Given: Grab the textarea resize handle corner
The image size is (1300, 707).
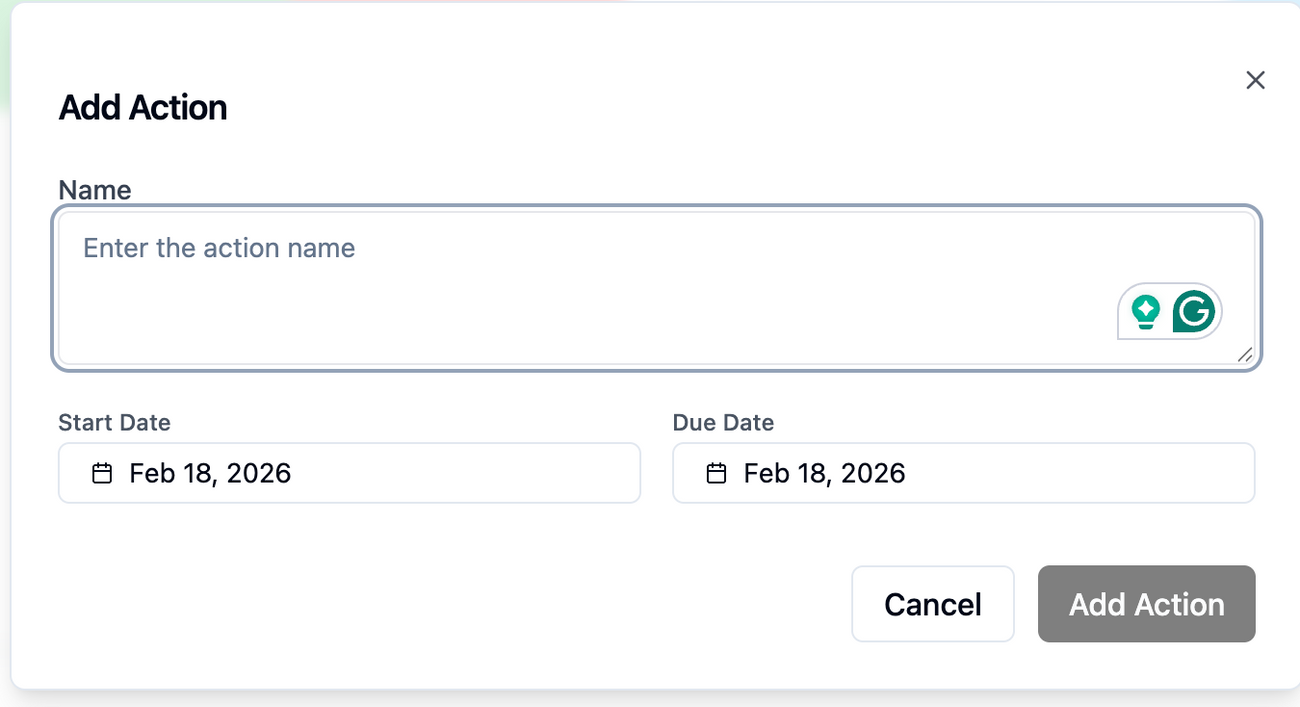Looking at the screenshot, I should [1245, 354].
